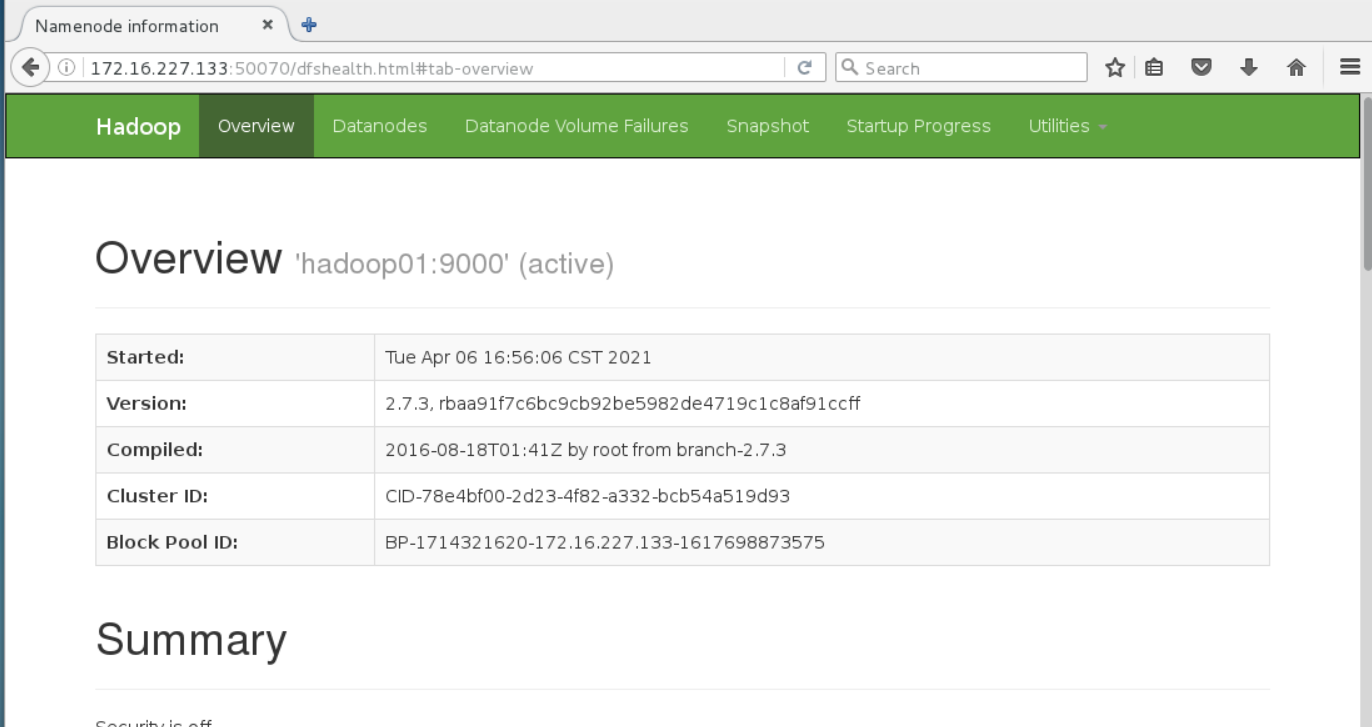Click '2016-08-18T01:41Z by root' compiled value
Viewport: 1372px width, 727px height.
click(x=585, y=450)
